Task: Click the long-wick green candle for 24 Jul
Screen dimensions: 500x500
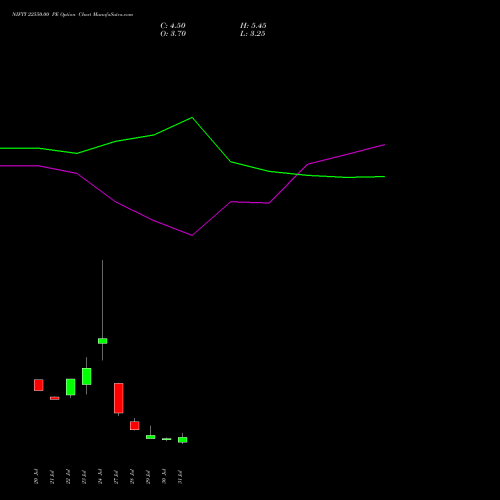Action: coord(103,341)
